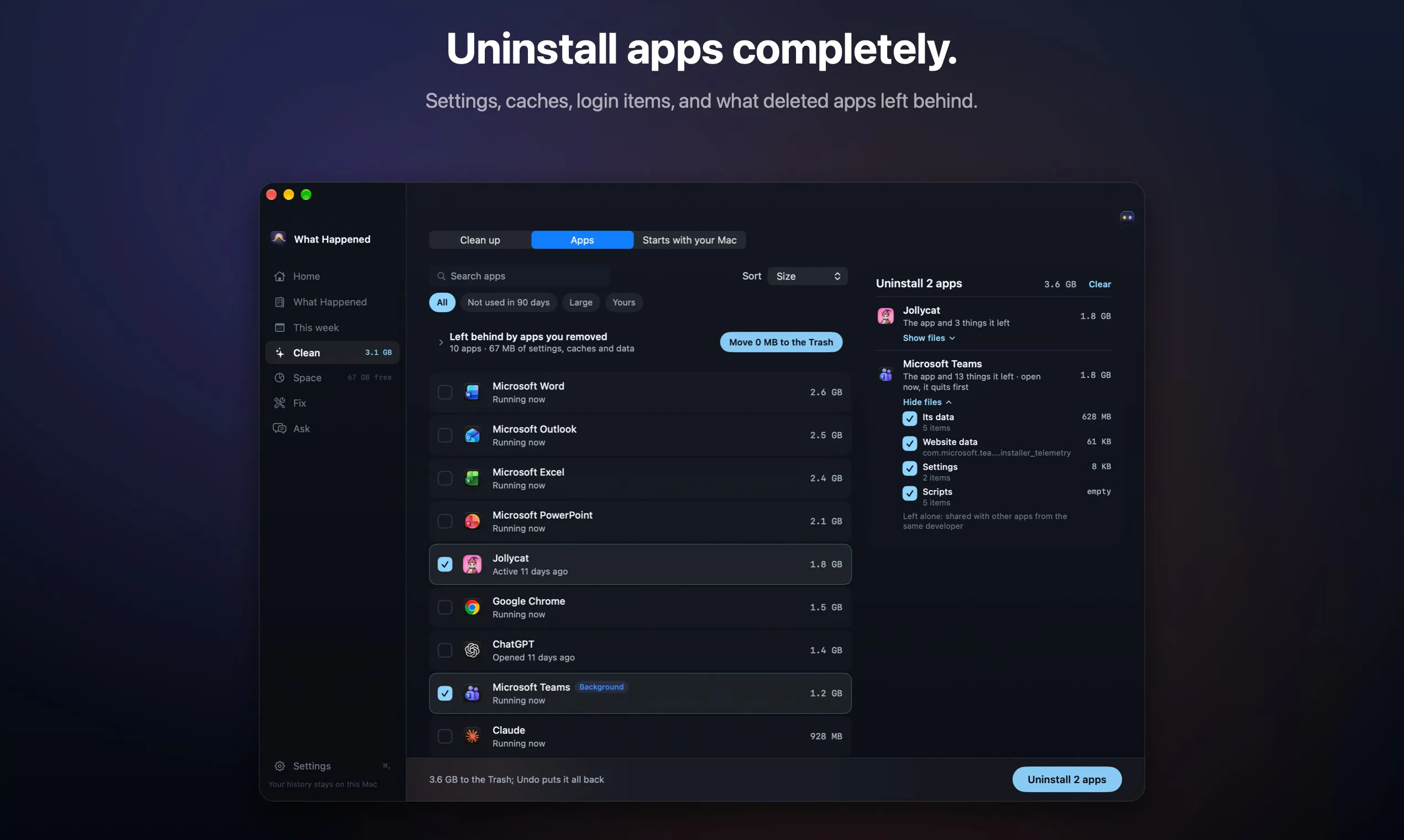Switch to the Clean up tab
The width and height of the screenshot is (1404, 840).
point(479,240)
